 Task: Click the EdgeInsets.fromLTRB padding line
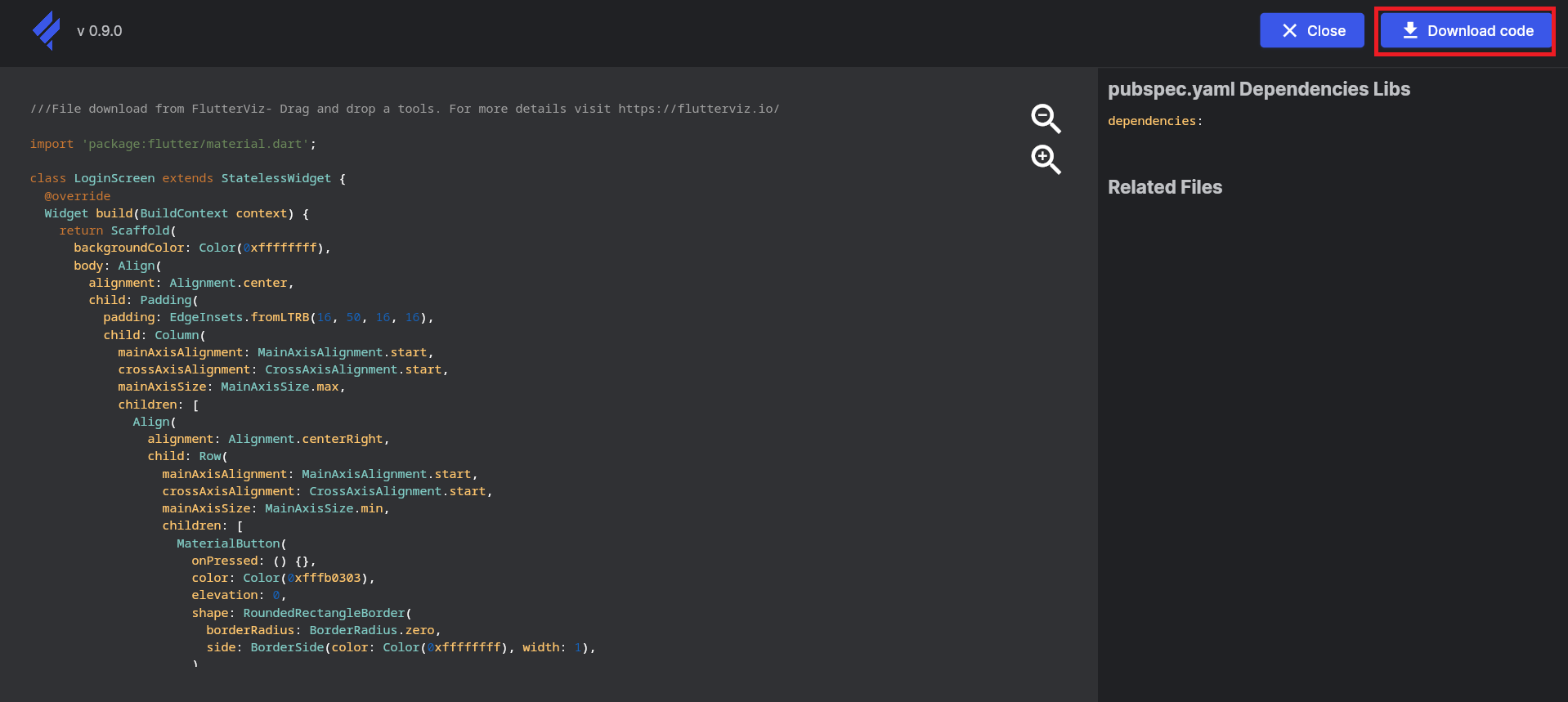point(267,317)
